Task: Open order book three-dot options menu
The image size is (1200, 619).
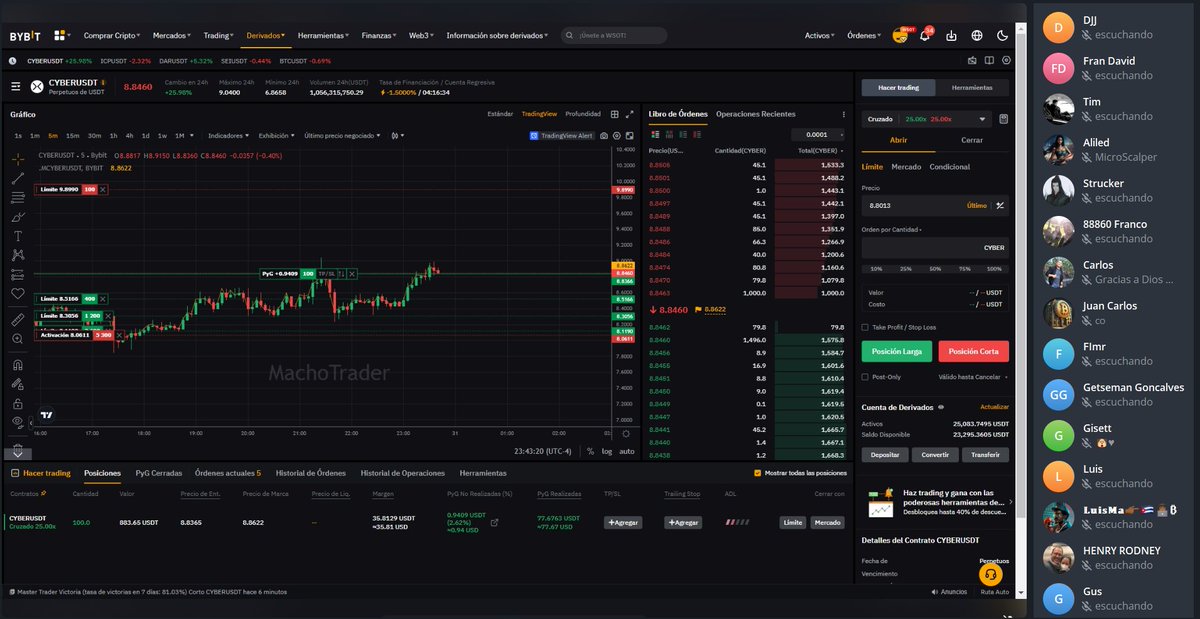Action: (x=846, y=114)
